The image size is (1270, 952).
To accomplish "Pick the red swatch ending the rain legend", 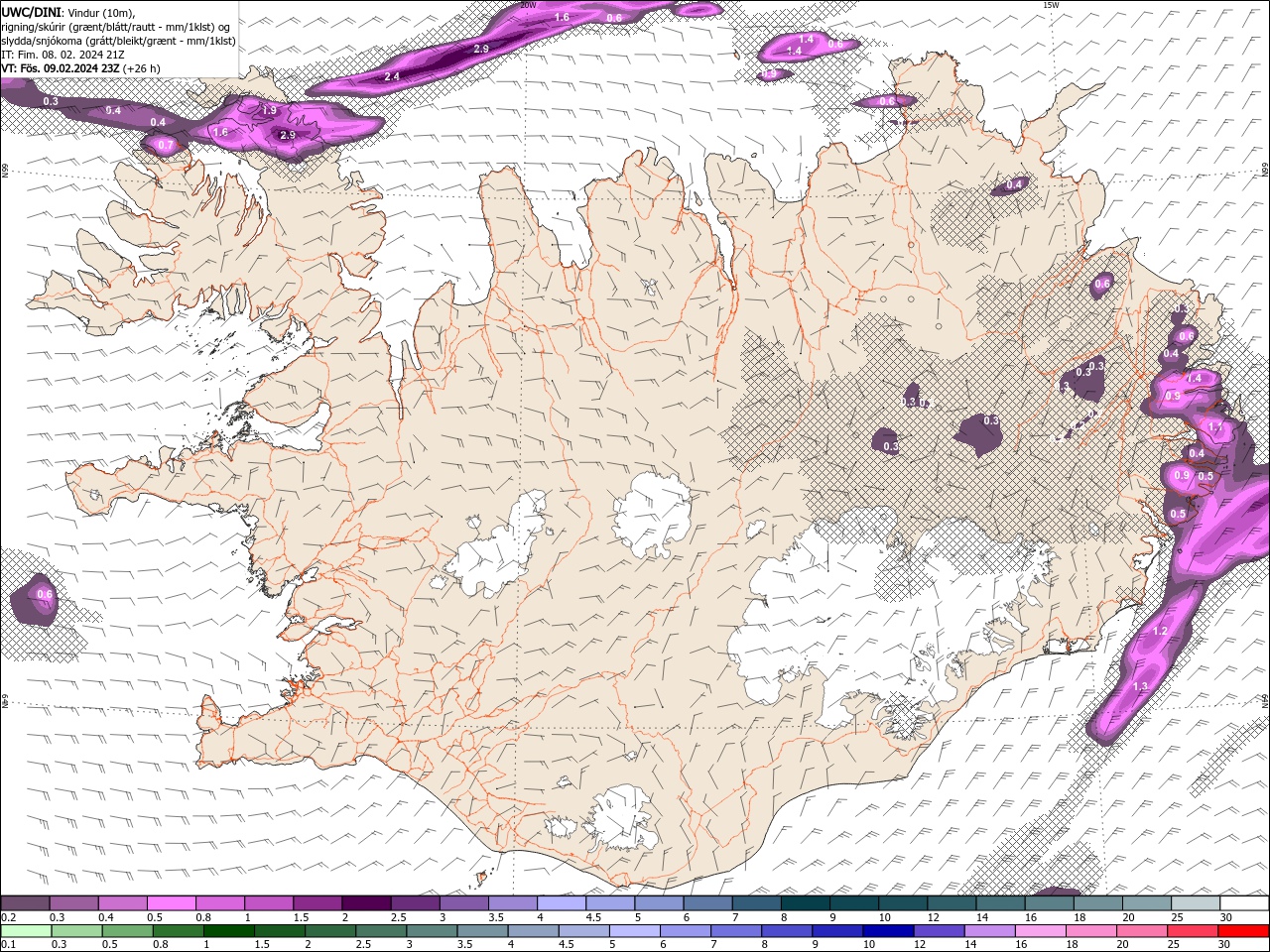I will pos(1244,930).
